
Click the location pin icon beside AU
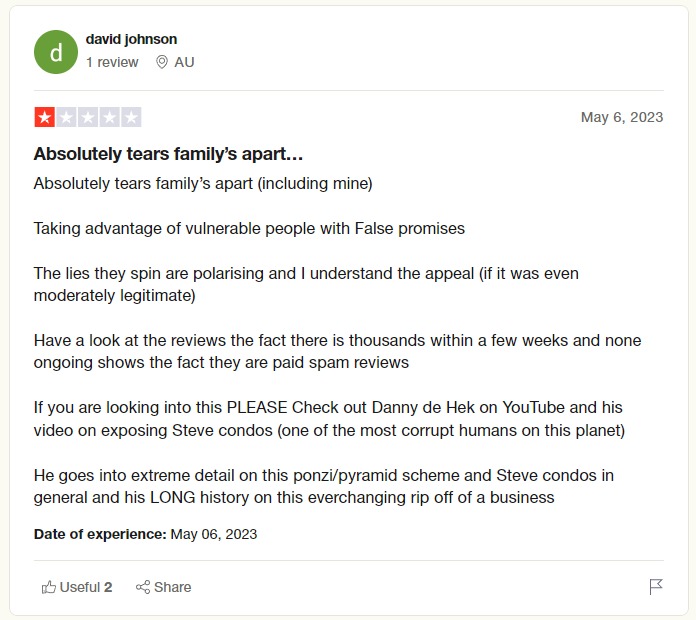pos(162,62)
